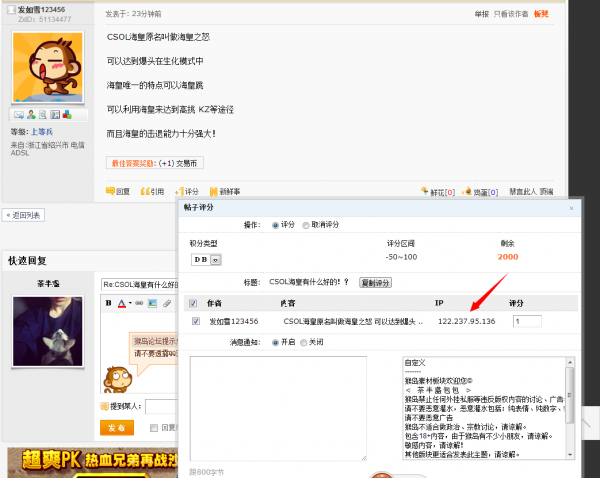The width and height of the screenshot is (600, 478).
Task: Click the 茶丰盛 user avatar photo
Action: click(48, 331)
